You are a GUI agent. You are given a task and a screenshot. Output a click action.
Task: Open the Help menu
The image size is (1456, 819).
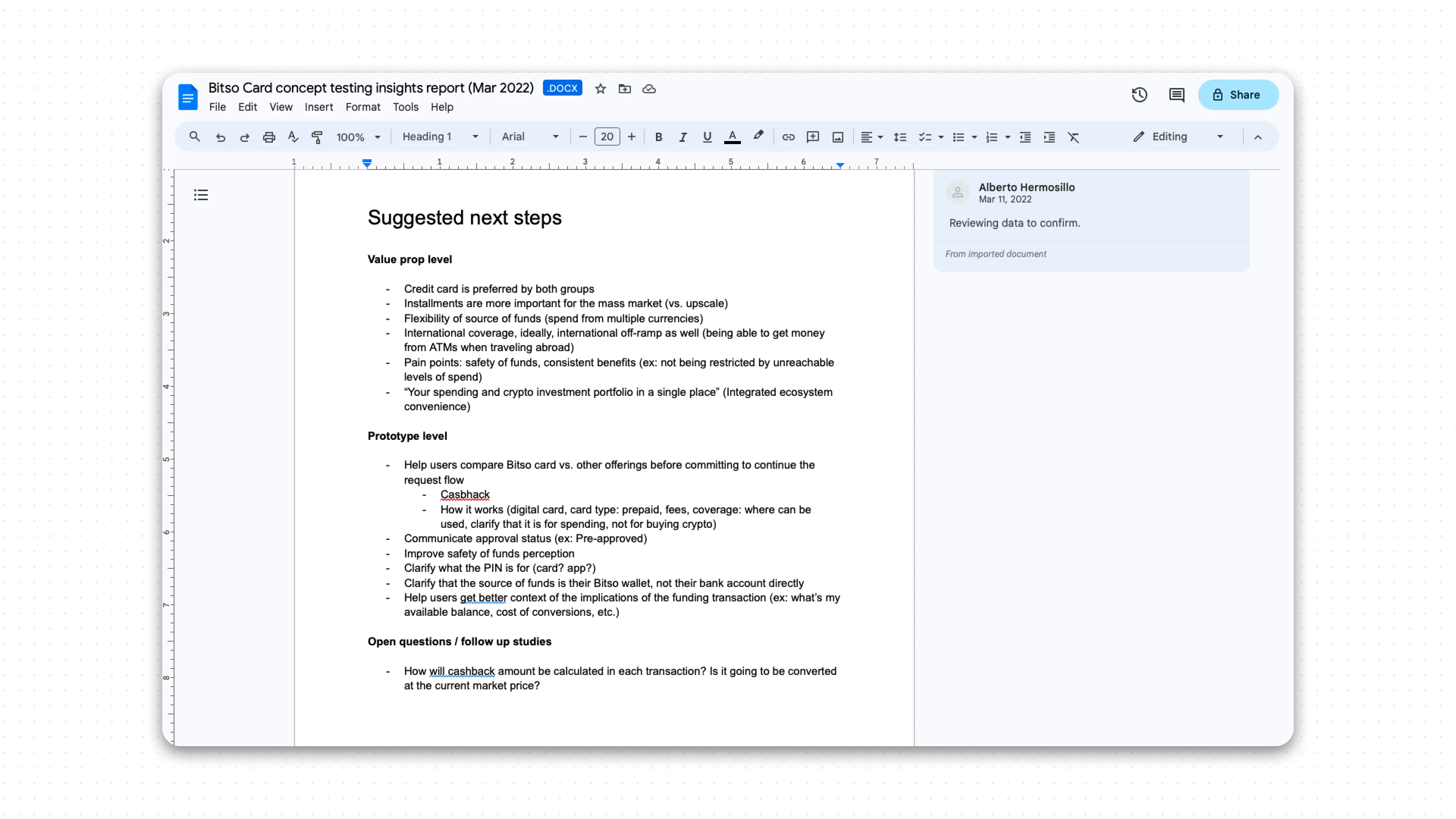[441, 107]
